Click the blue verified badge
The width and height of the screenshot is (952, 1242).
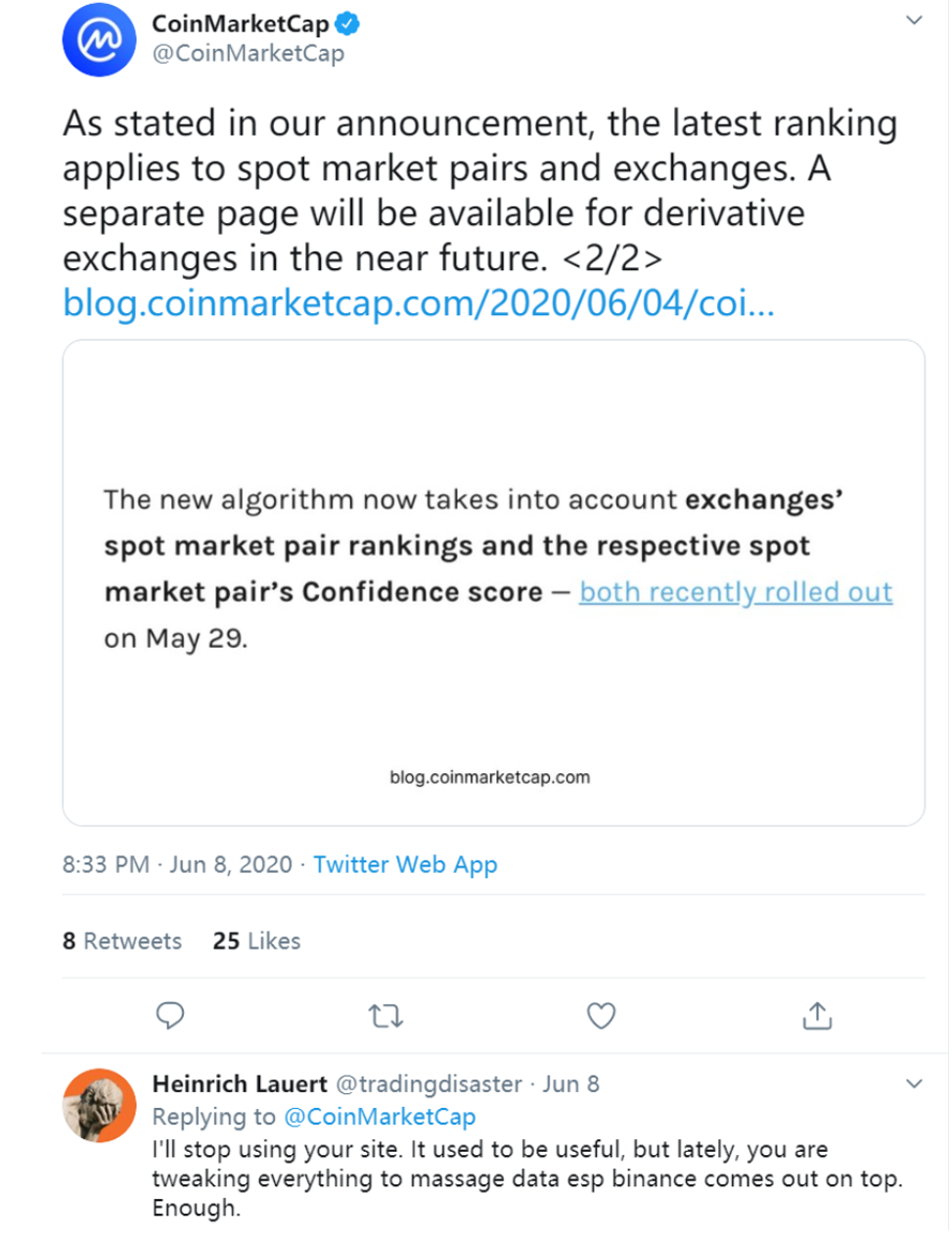coord(347,23)
